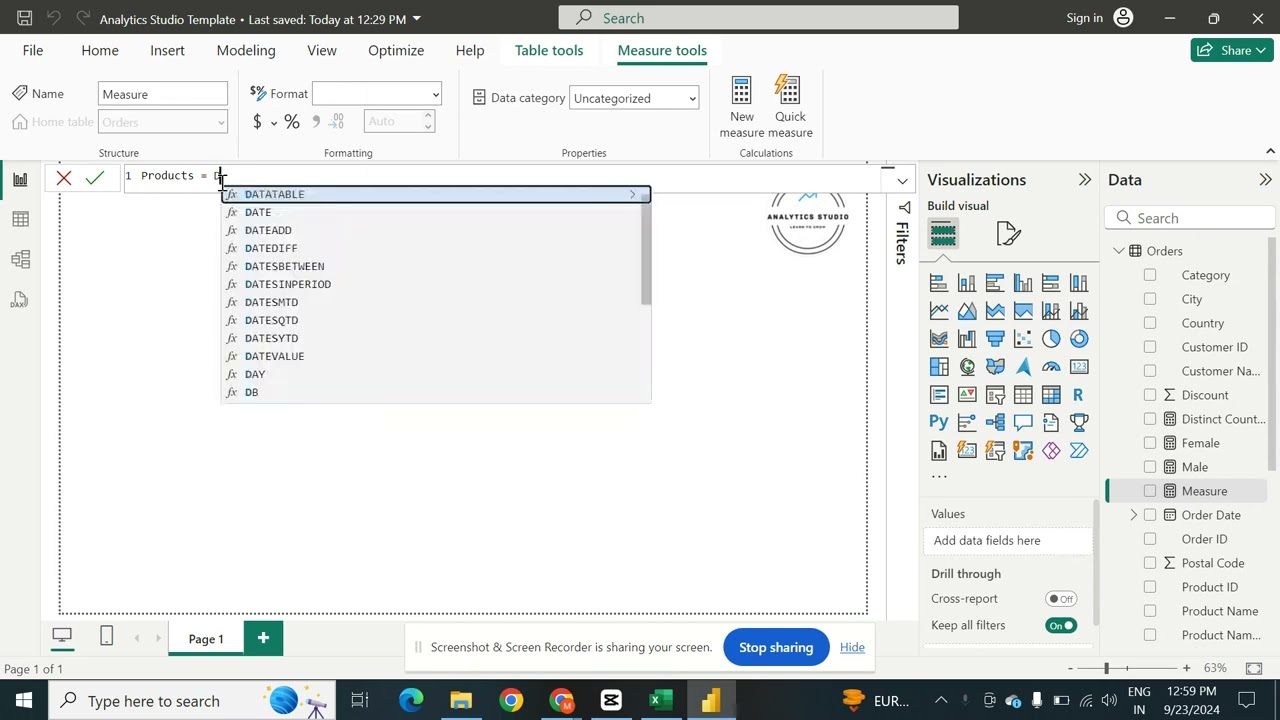
Task: Switch to mobile layout icon
Action: click(107, 637)
